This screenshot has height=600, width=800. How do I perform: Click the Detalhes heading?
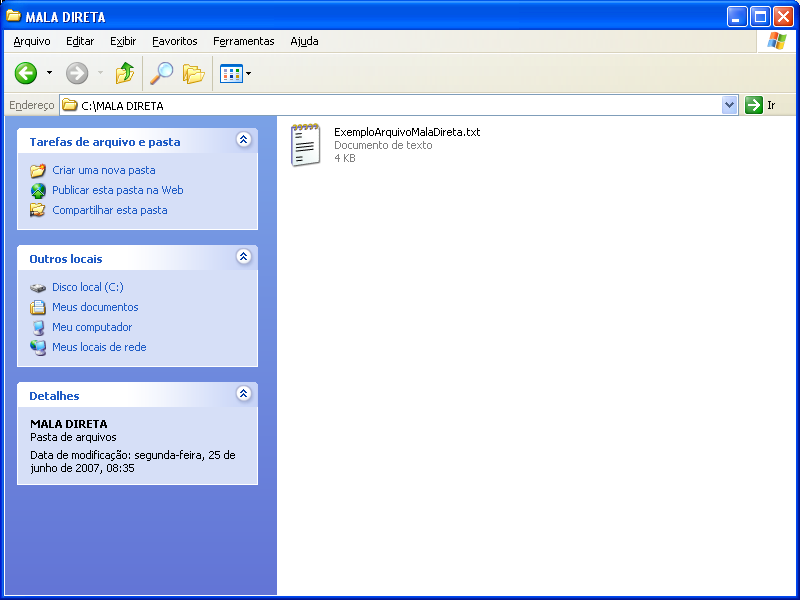[x=54, y=396]
